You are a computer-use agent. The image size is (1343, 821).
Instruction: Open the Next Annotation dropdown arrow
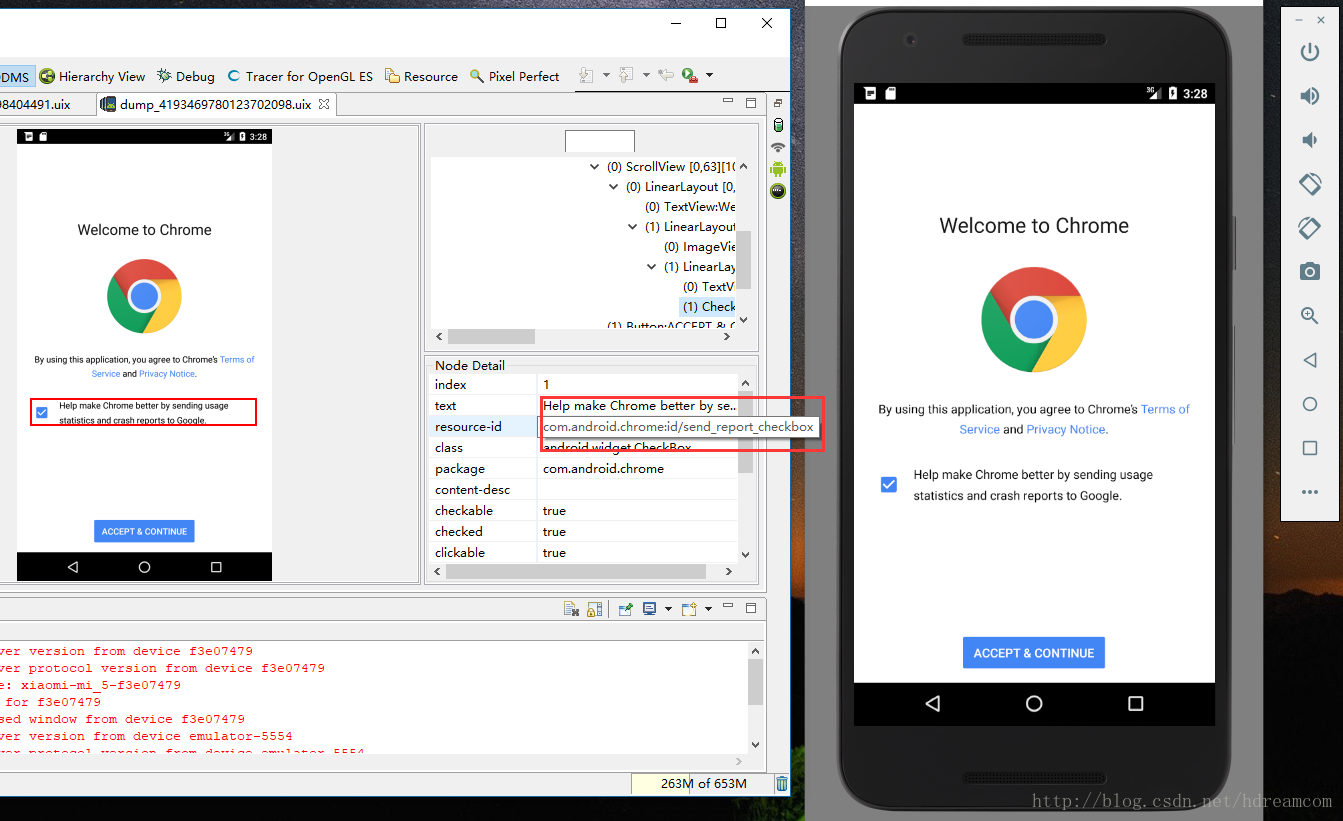(x=606, y=76)
